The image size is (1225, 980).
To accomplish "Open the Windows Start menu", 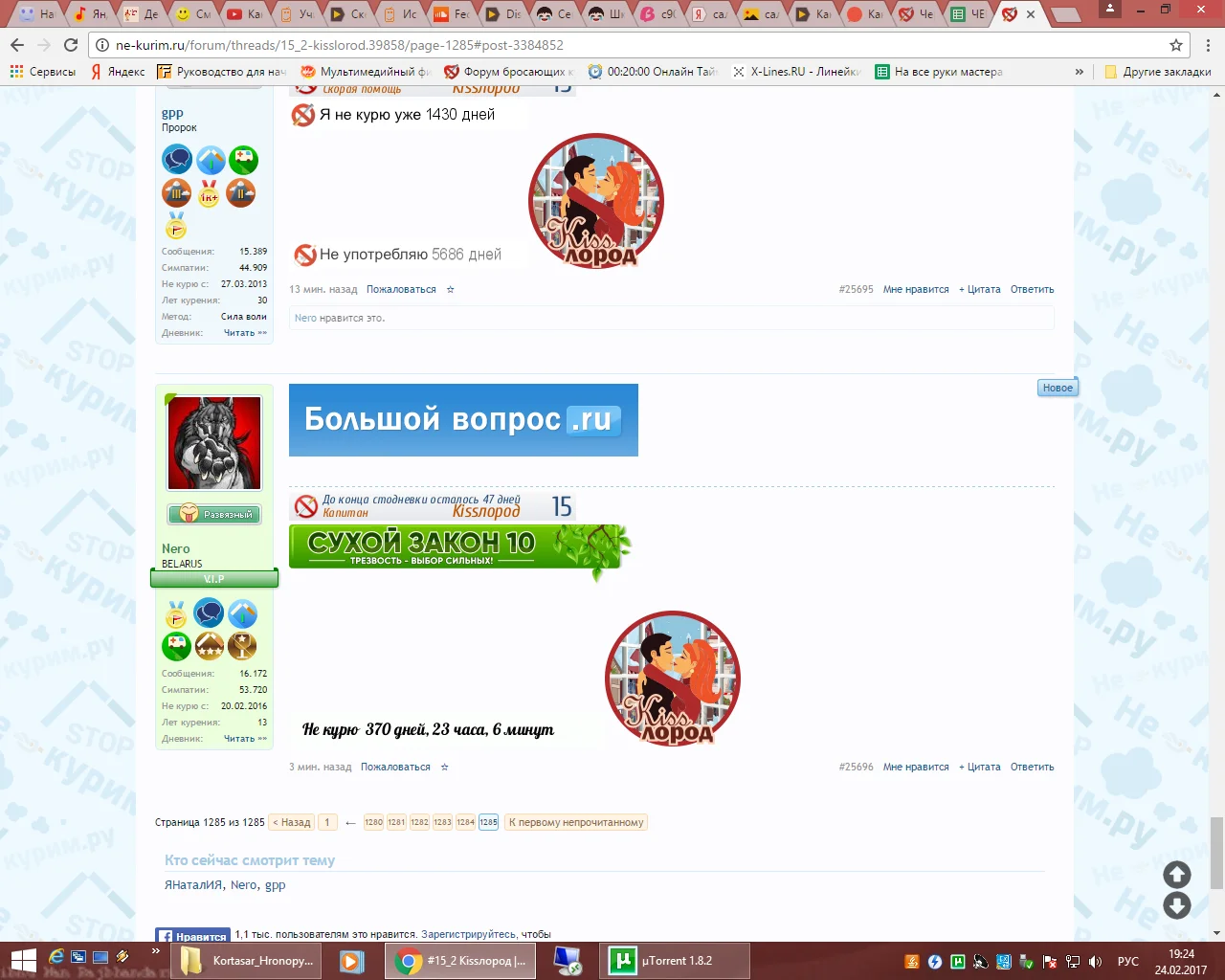I will [x=23, y=961].
